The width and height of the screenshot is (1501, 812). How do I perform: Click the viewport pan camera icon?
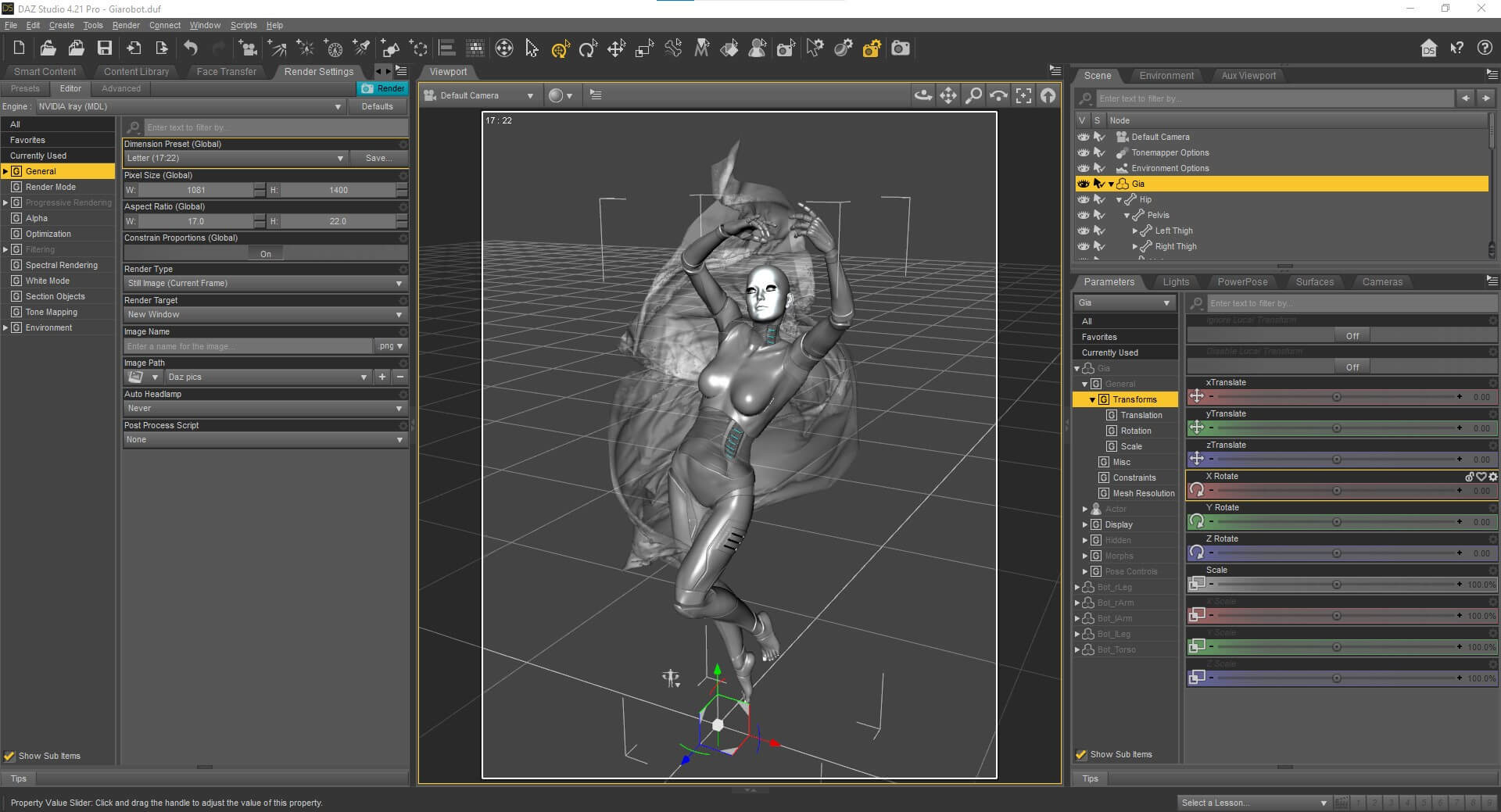pos(948,95)
